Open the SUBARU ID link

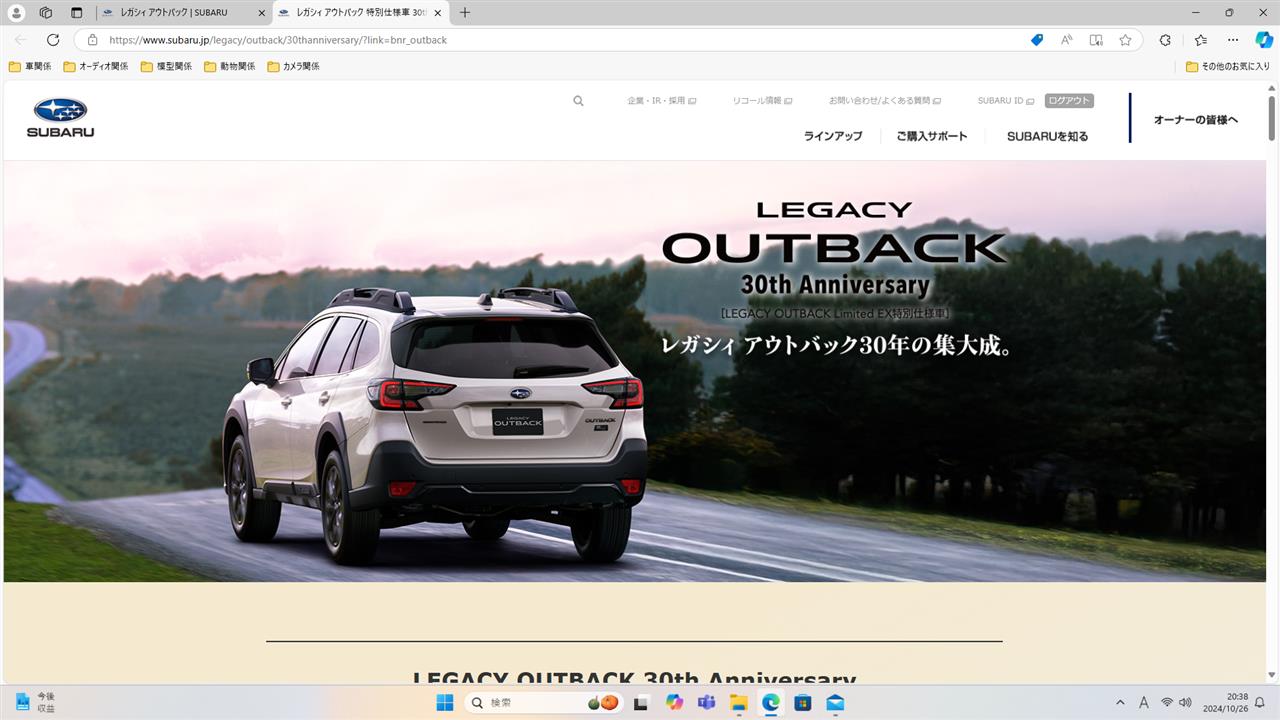[1006, 101]
